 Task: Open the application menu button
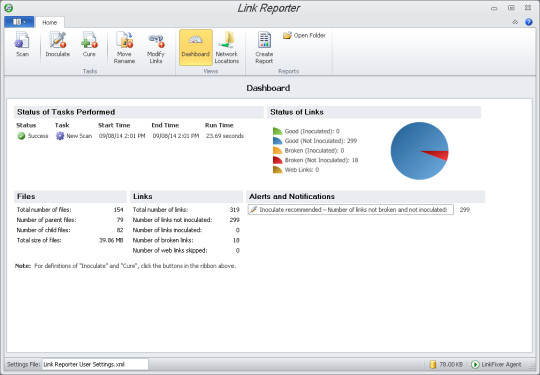(x=19, y=22)
